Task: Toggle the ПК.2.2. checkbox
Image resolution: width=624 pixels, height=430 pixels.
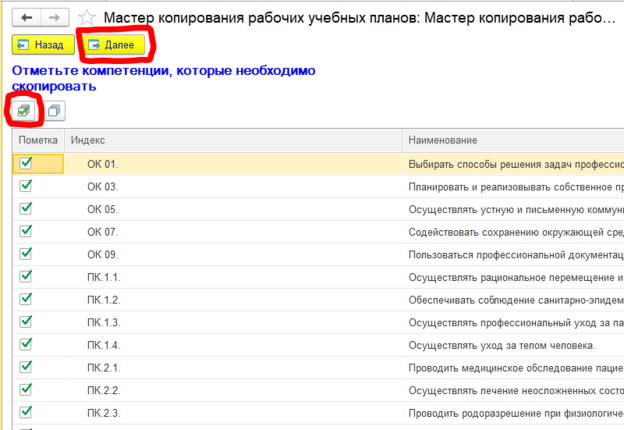Action: (26, 390)
